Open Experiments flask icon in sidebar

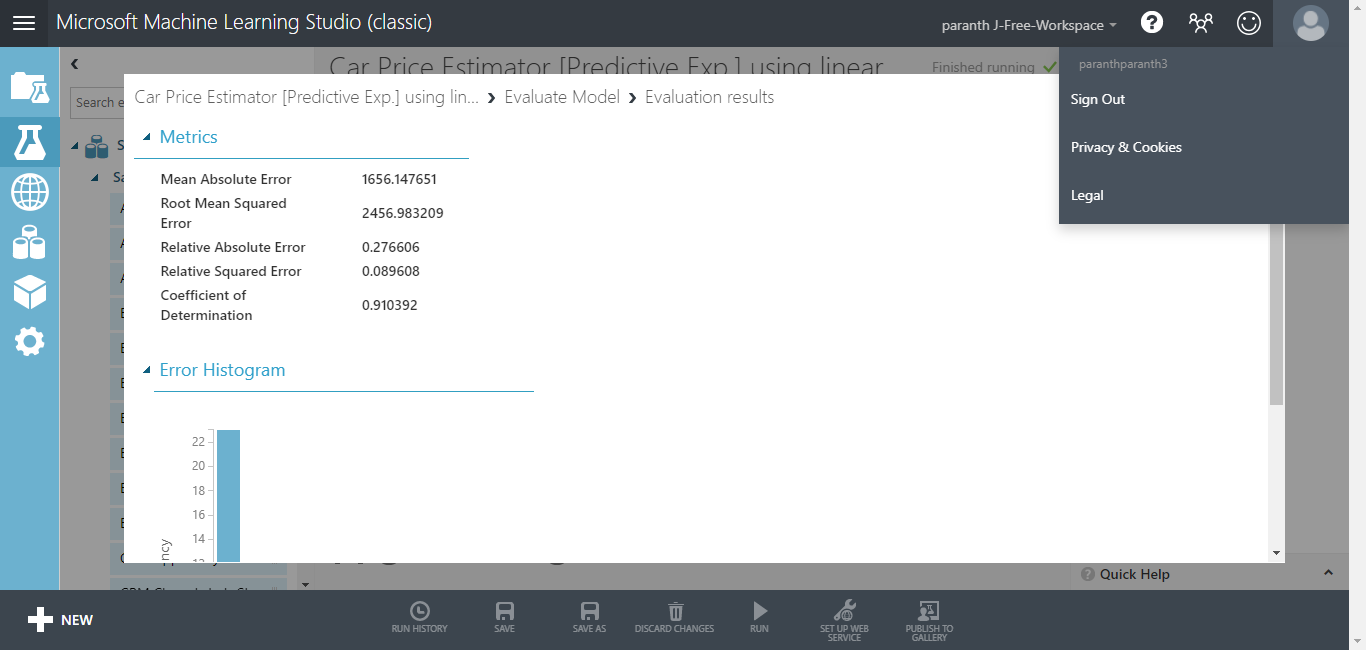[x=29, y=143]
